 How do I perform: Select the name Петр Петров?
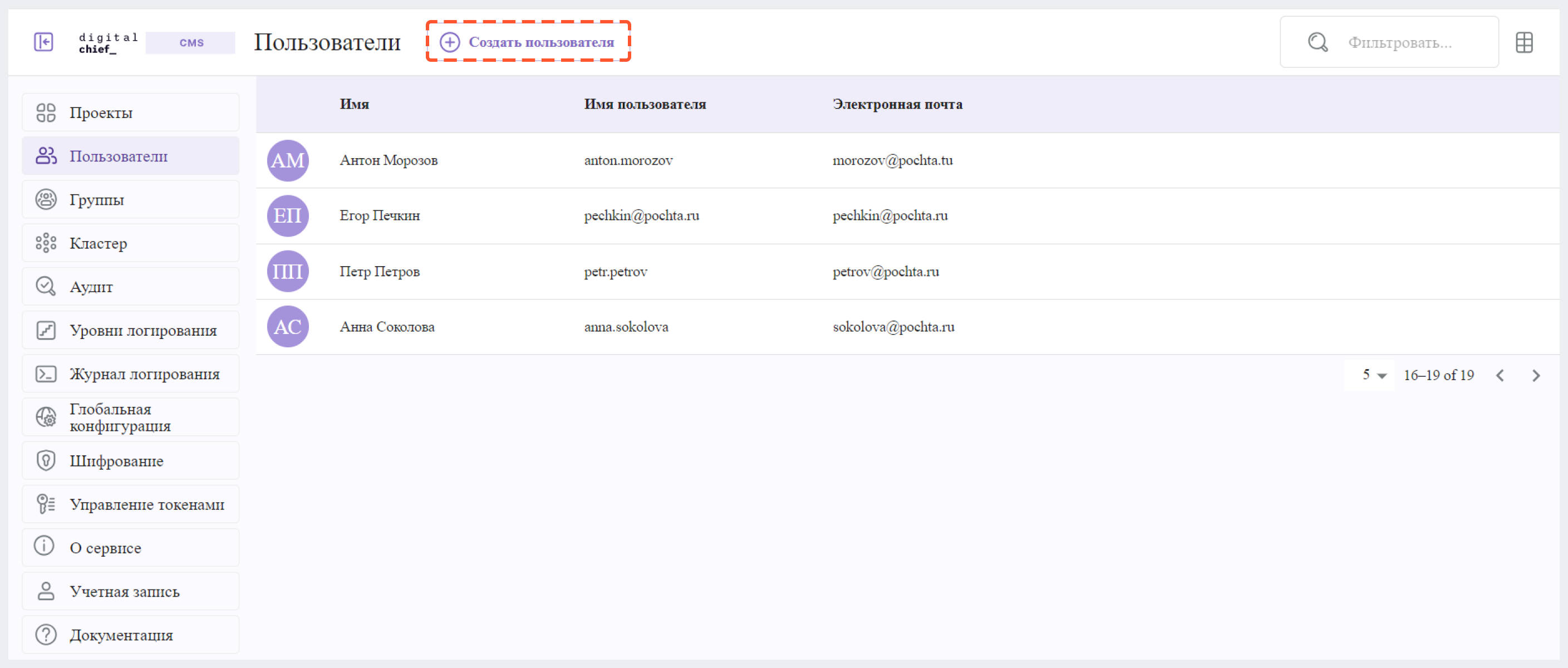point(380,271)
